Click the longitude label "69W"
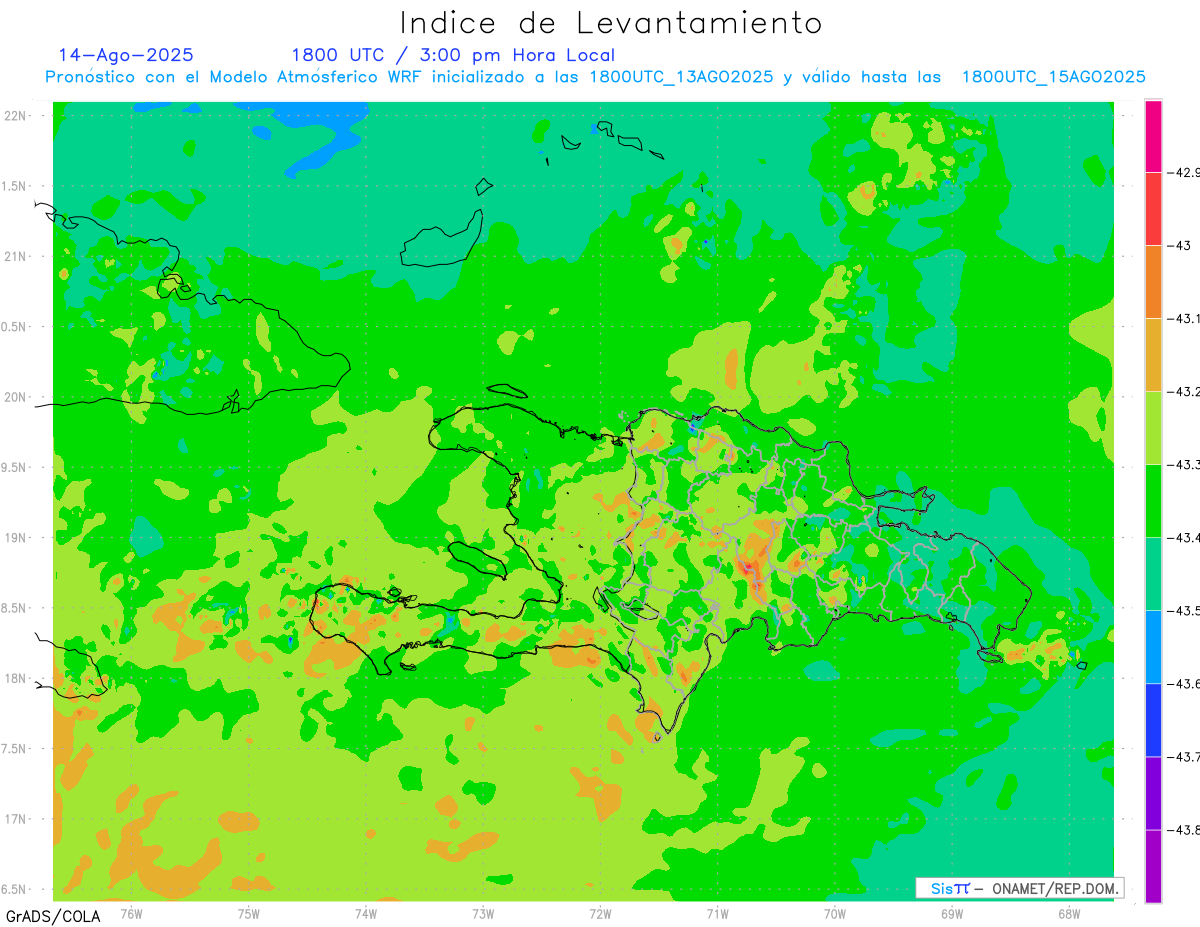 click(952, 914)
